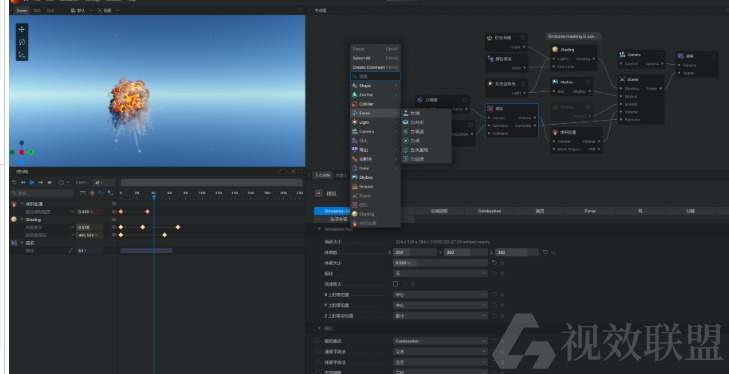Click the Shading node sphere icon in graph
This screenshot has height=374, width=729.
[555, 49]
